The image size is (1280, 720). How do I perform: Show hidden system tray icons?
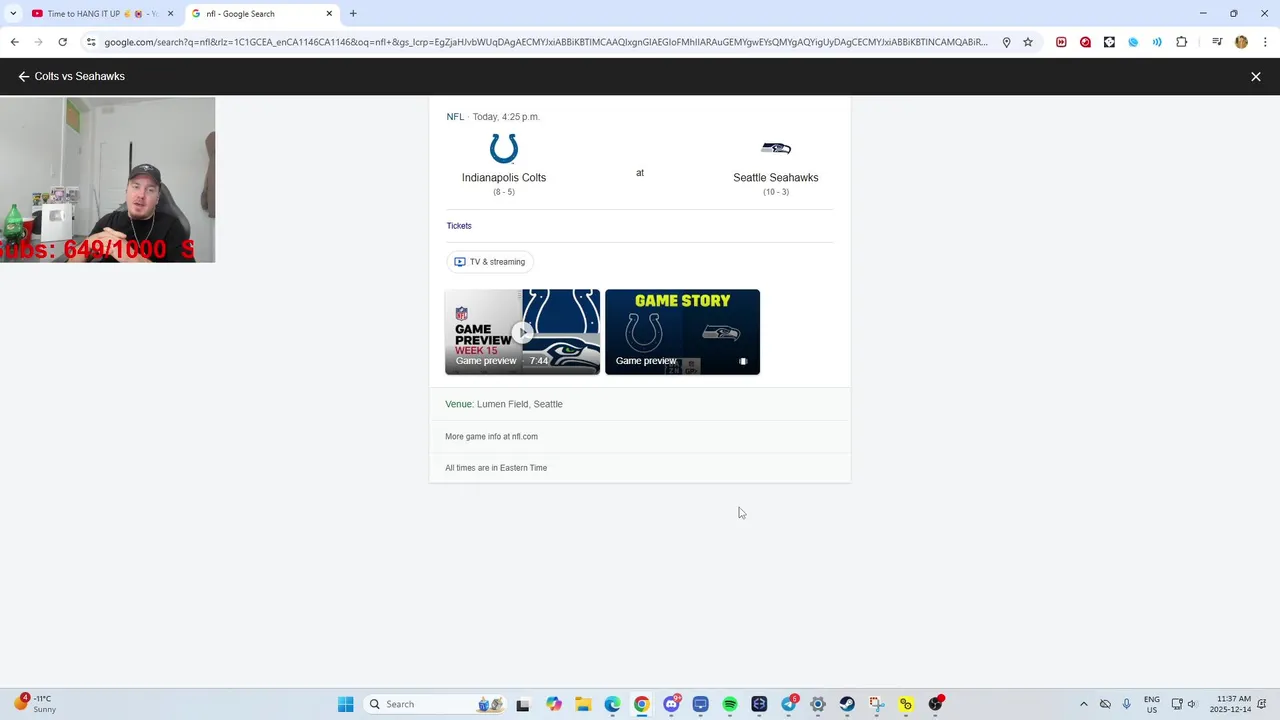1083,704
